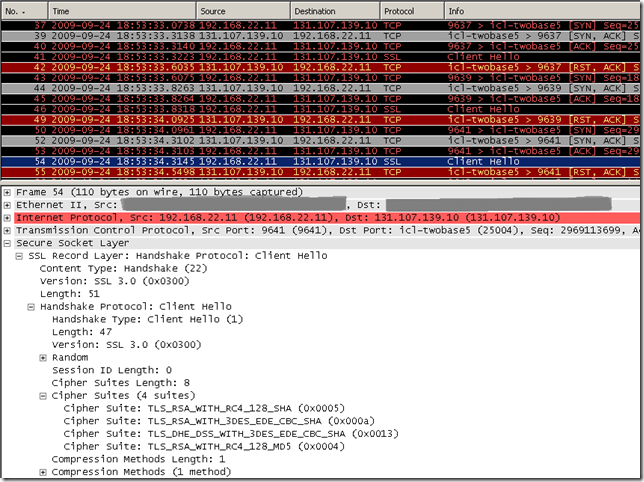Select packet 42 RST, ACK row
The image size is (644, 482).
pyautogui.click(x=320, y=67)
